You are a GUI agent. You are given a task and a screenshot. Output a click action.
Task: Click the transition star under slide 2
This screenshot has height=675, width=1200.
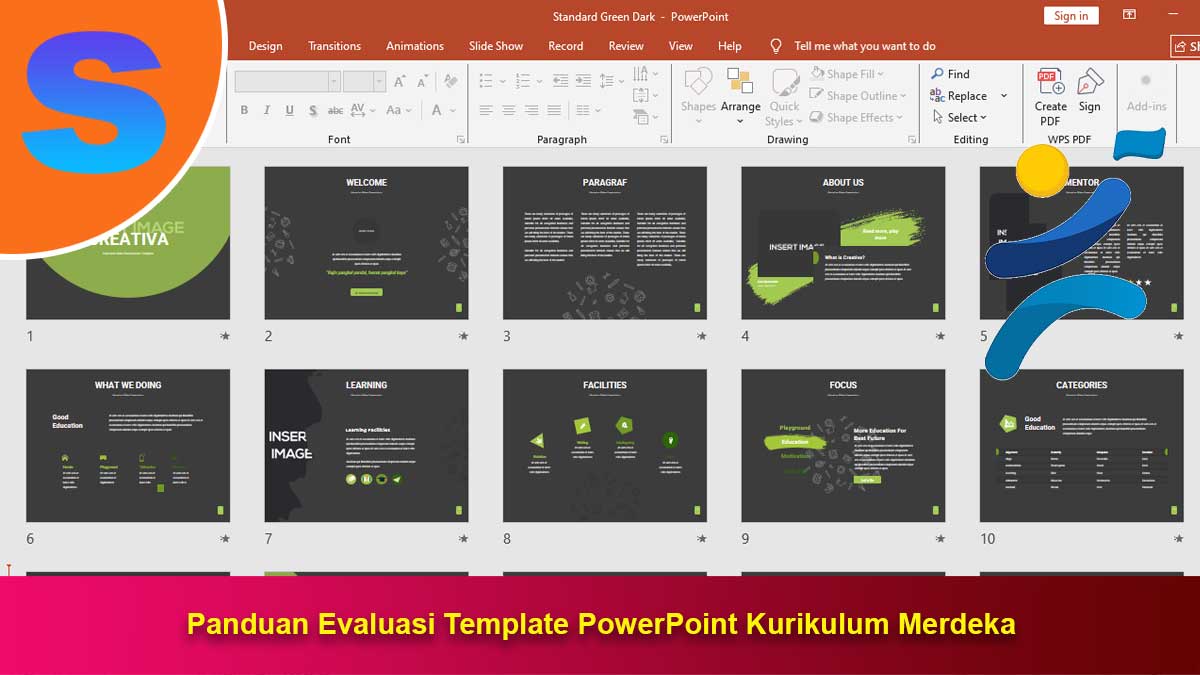(x=463, y=336)
